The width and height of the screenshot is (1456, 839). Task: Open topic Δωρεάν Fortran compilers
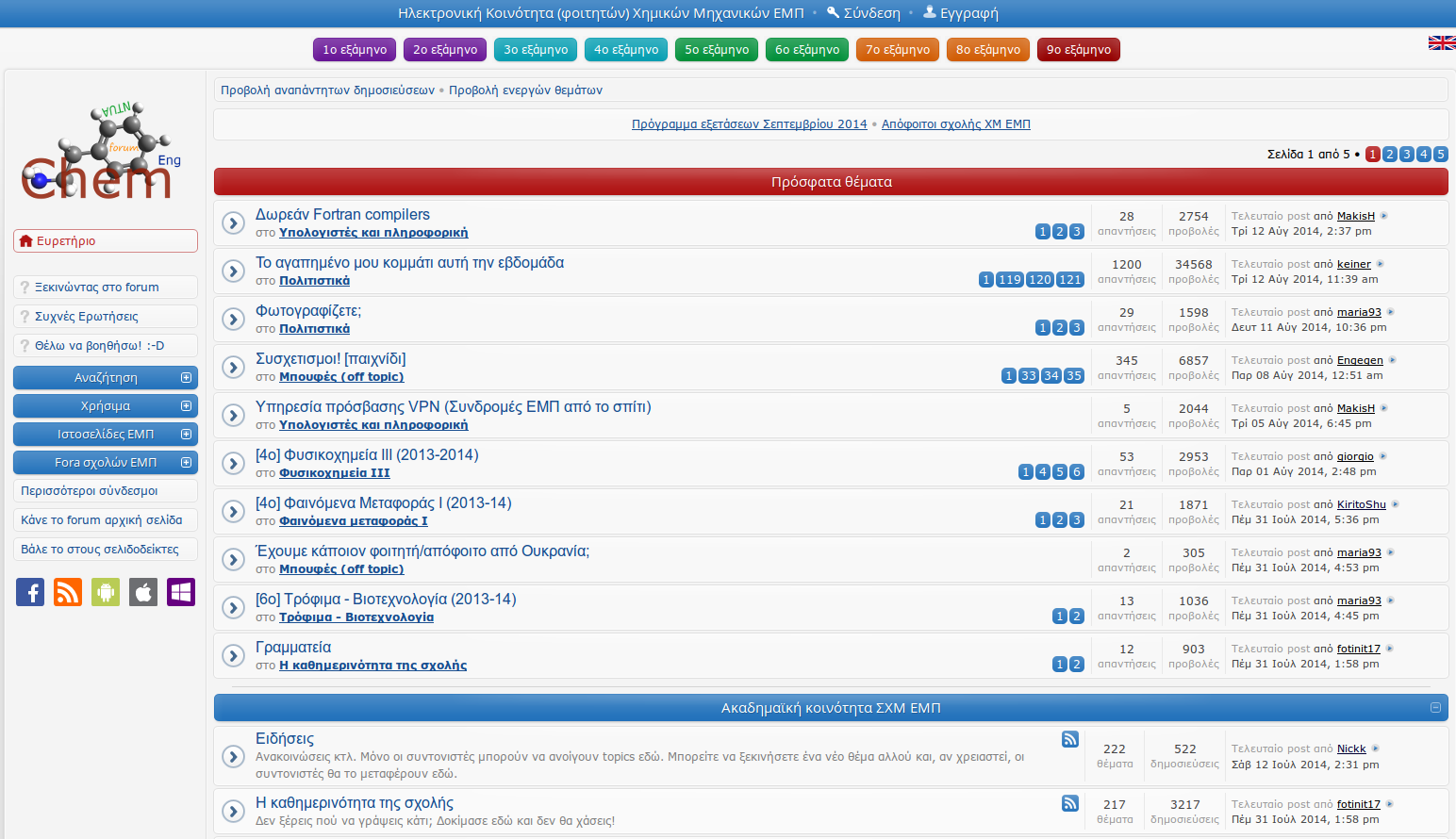coord(342,214)
